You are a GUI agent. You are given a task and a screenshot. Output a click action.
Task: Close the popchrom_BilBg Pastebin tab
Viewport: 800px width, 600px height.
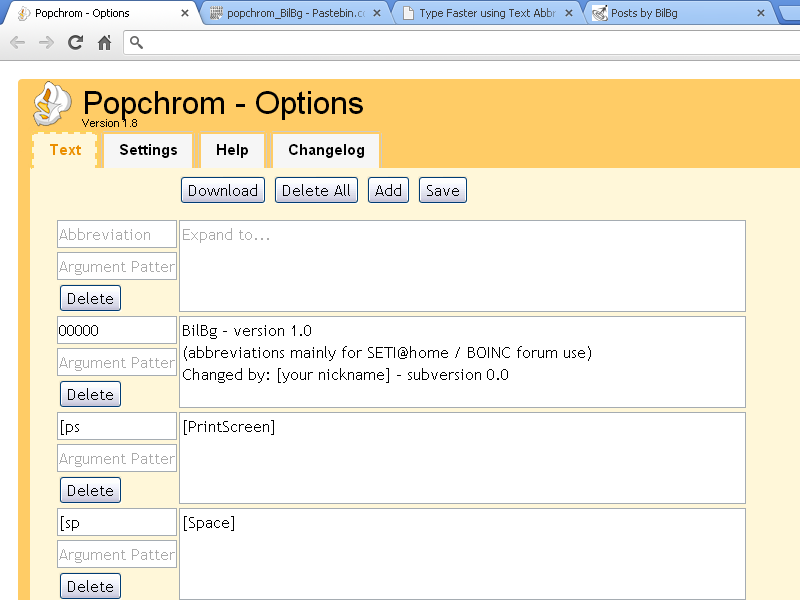click(x=377, y=13)
